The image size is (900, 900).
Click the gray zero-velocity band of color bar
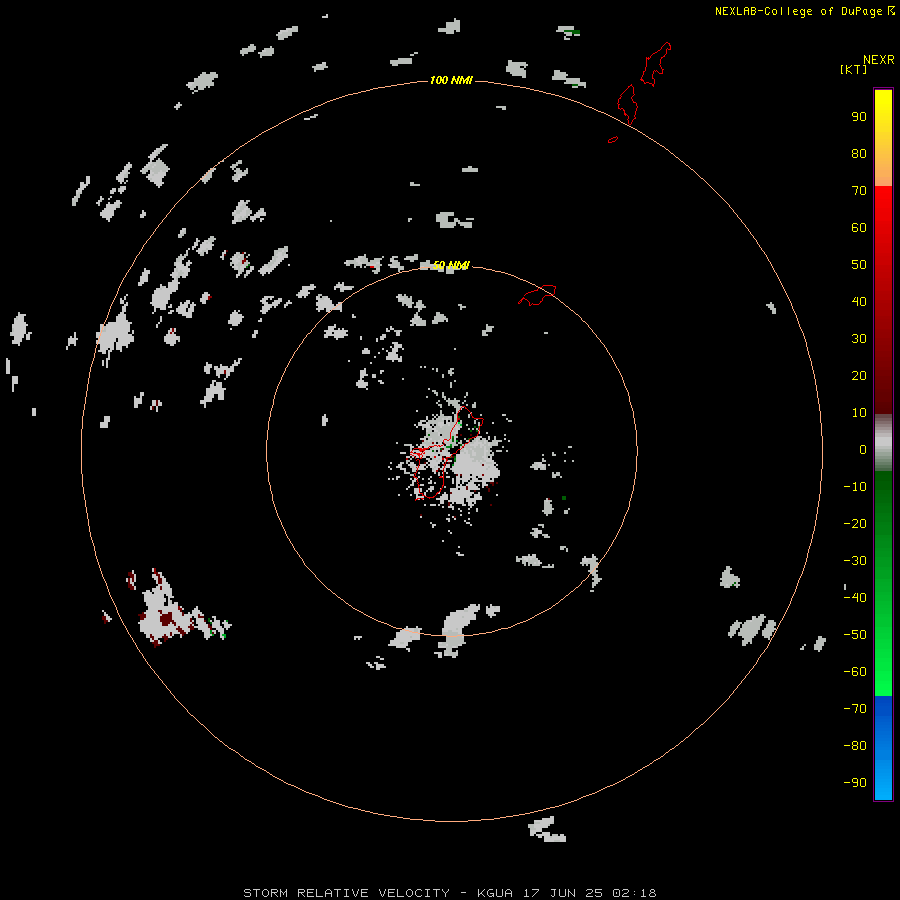click(883, 443)
